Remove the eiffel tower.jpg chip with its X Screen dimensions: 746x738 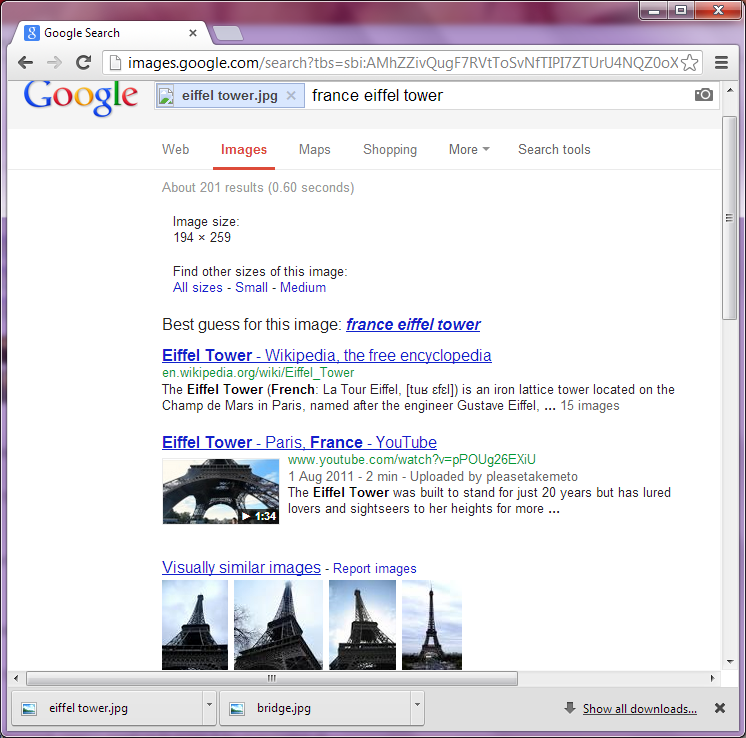pyautogui.click(x=291, y=96)
